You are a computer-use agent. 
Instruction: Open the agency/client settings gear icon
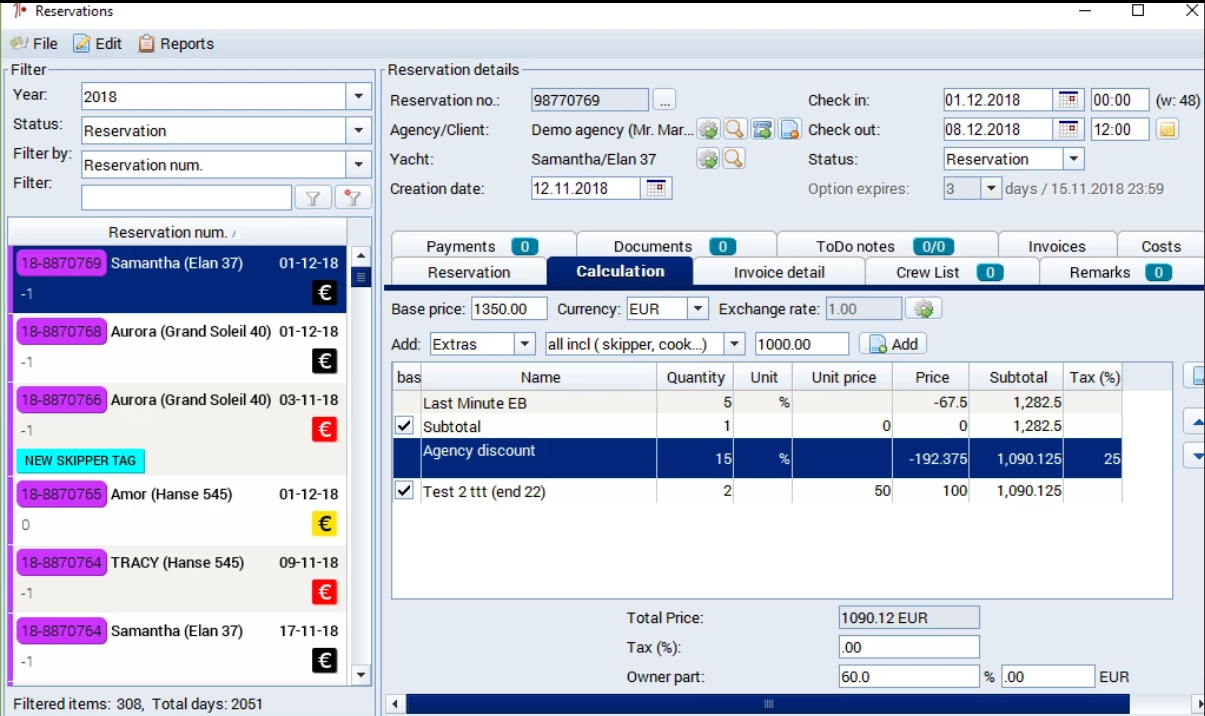(708, 129)
